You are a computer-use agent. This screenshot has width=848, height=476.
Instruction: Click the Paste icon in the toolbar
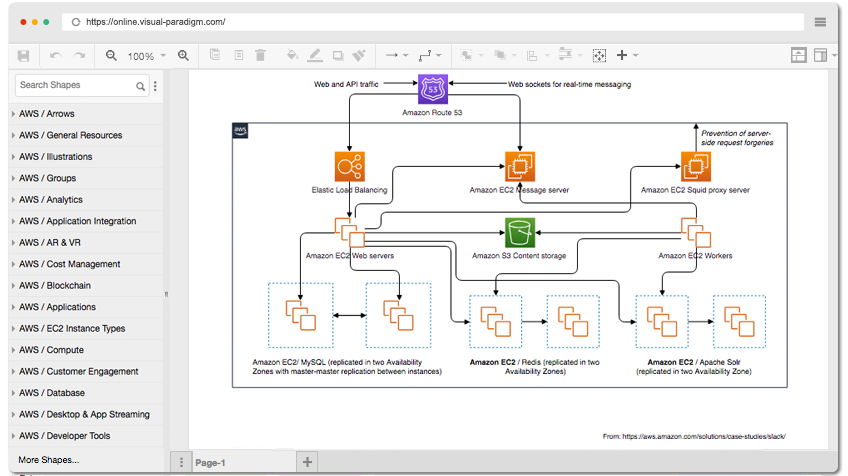point(238,55)
